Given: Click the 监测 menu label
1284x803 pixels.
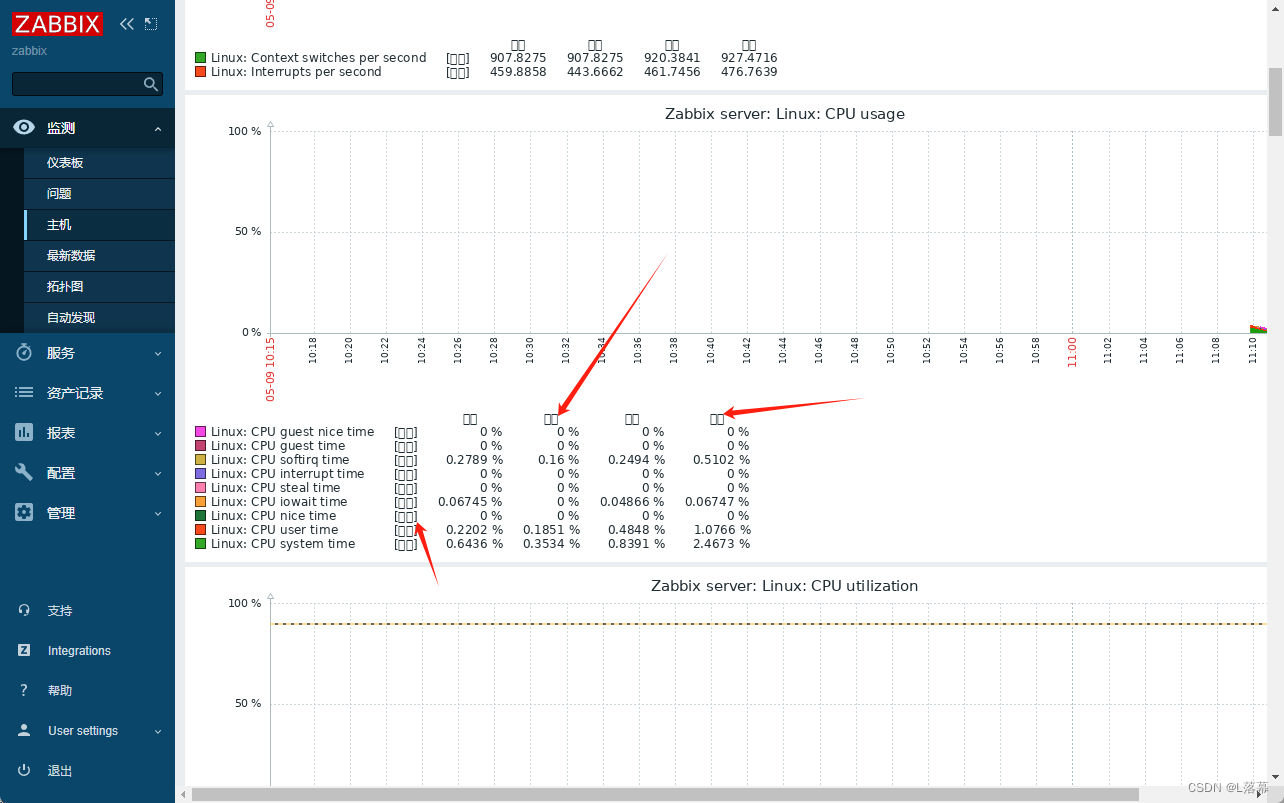Looking at the screenshot, I should pyautogui.click(x=61, y=128).
